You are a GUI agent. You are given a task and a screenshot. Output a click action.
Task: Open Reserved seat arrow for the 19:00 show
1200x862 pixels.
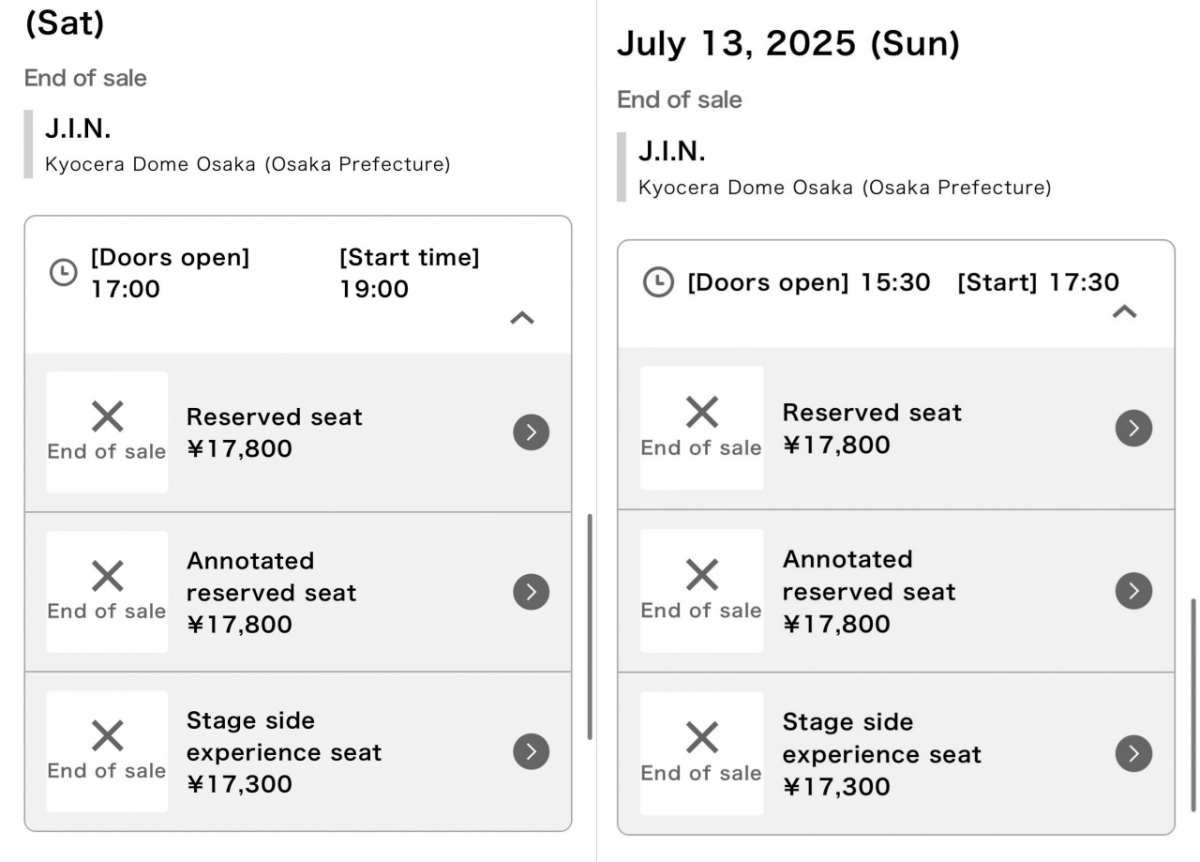531,432
